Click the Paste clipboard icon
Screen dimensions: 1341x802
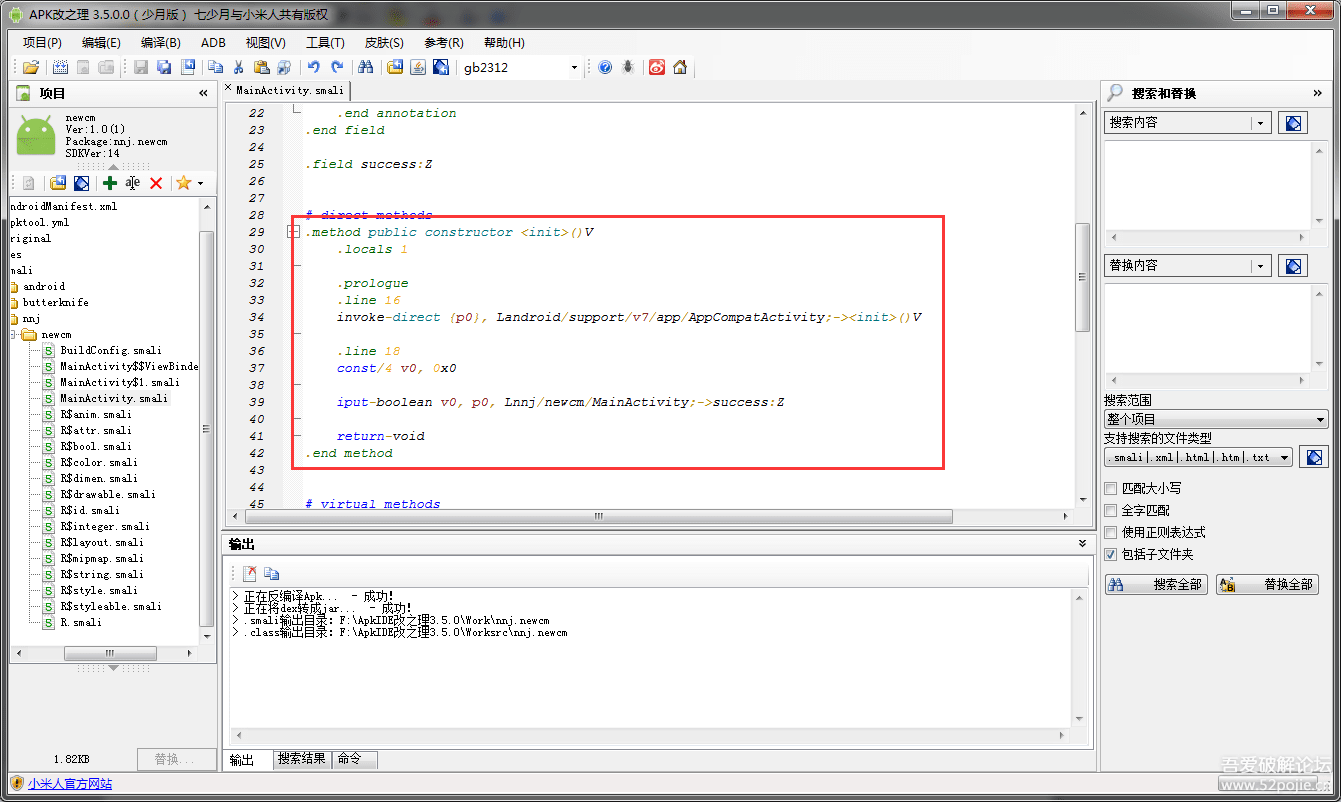(261, 67)
